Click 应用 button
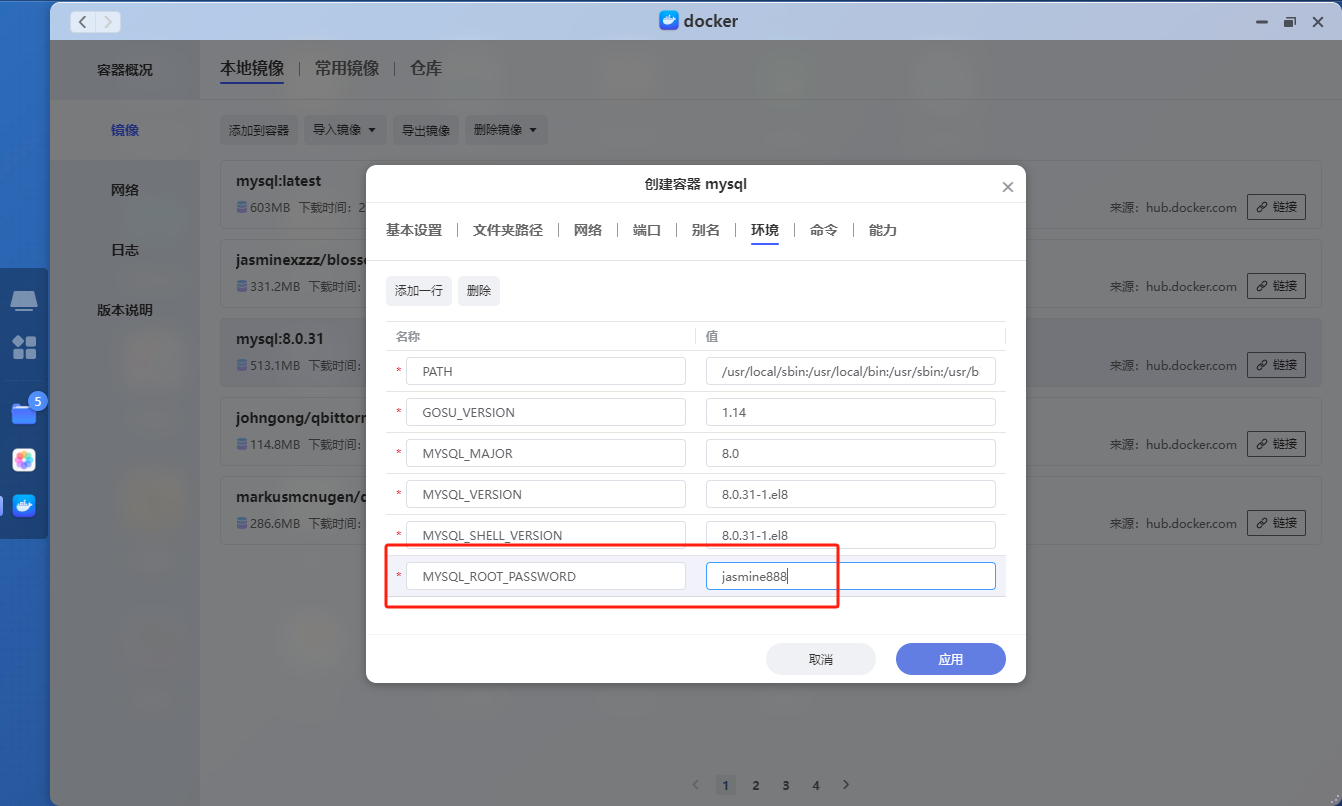1342x806 pixels. tap(951, 659)
